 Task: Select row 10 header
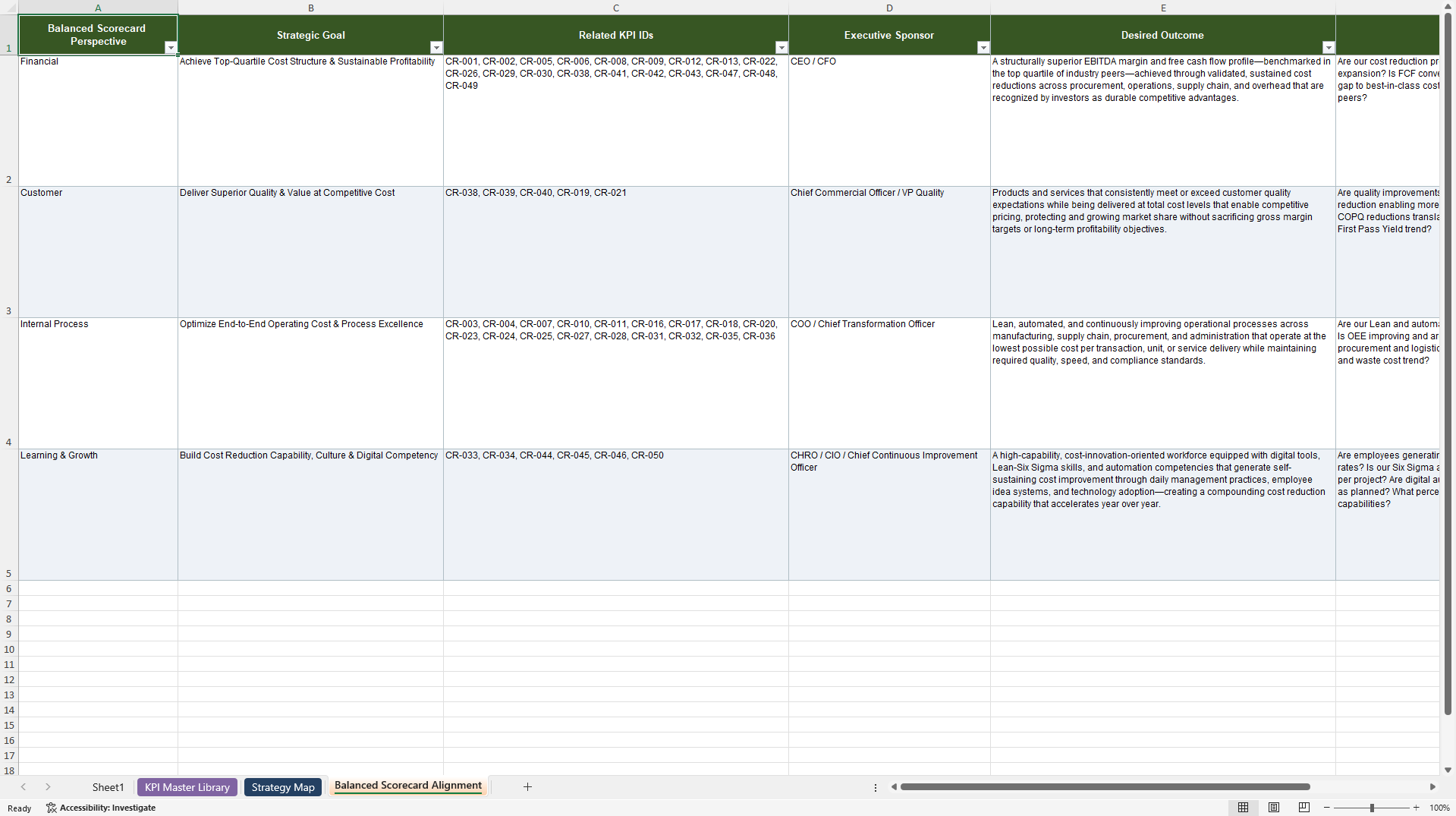point(9,649)
